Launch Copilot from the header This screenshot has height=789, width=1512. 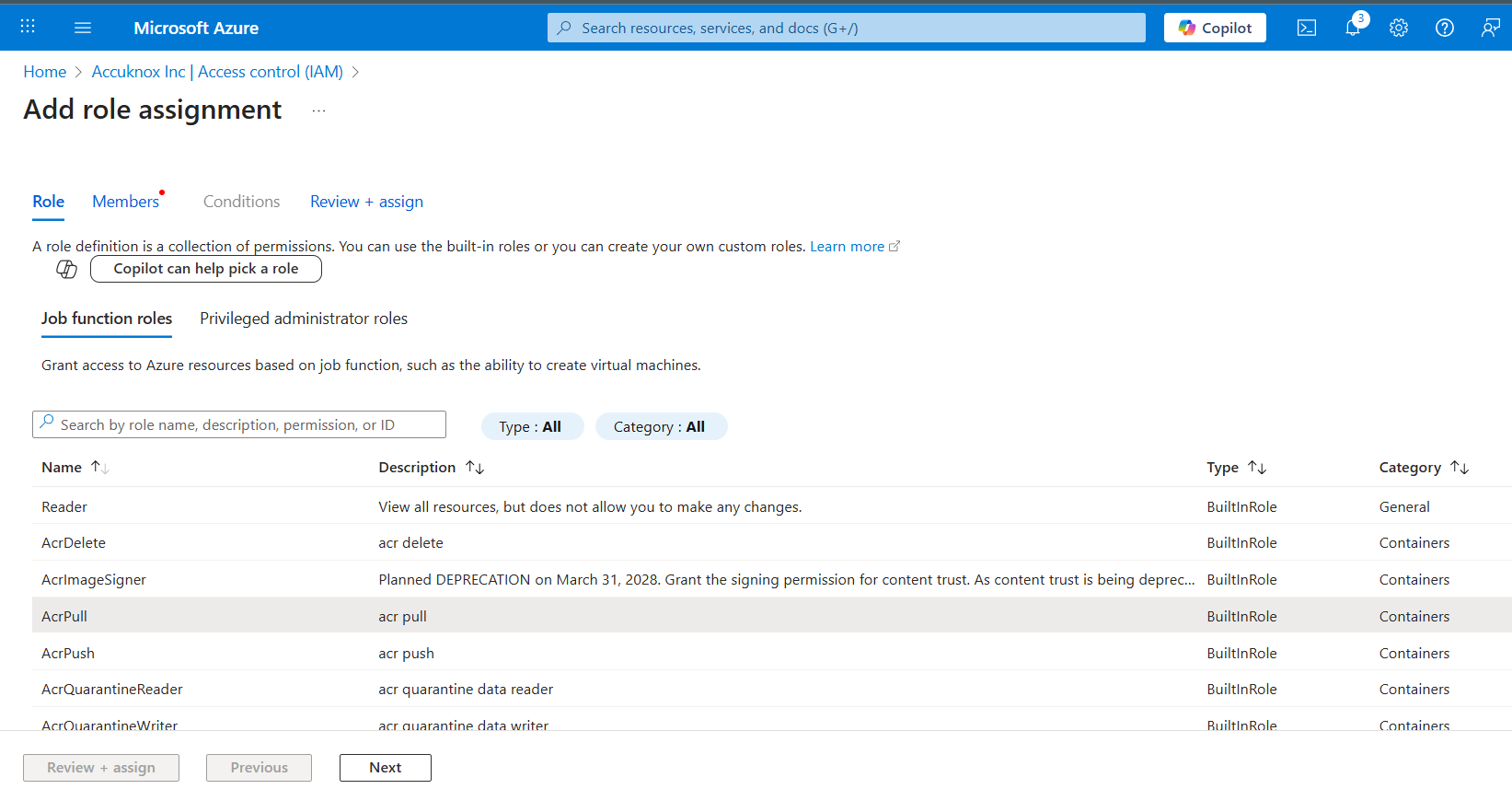(x=1215, y=28)
